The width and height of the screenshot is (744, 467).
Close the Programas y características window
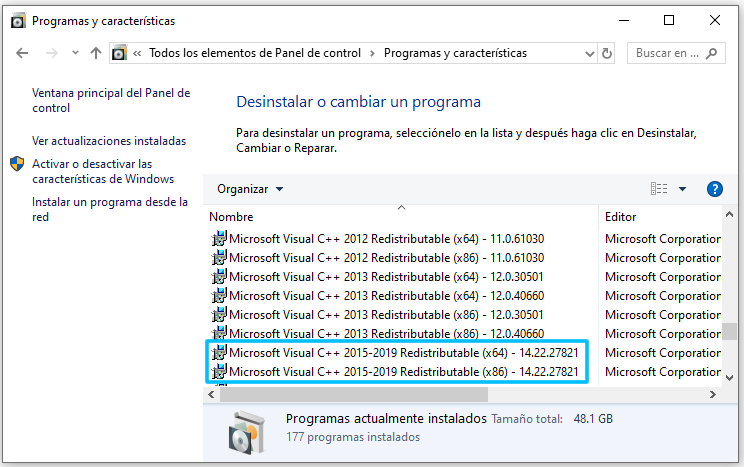pyautogui.click(x=715, y=20)
